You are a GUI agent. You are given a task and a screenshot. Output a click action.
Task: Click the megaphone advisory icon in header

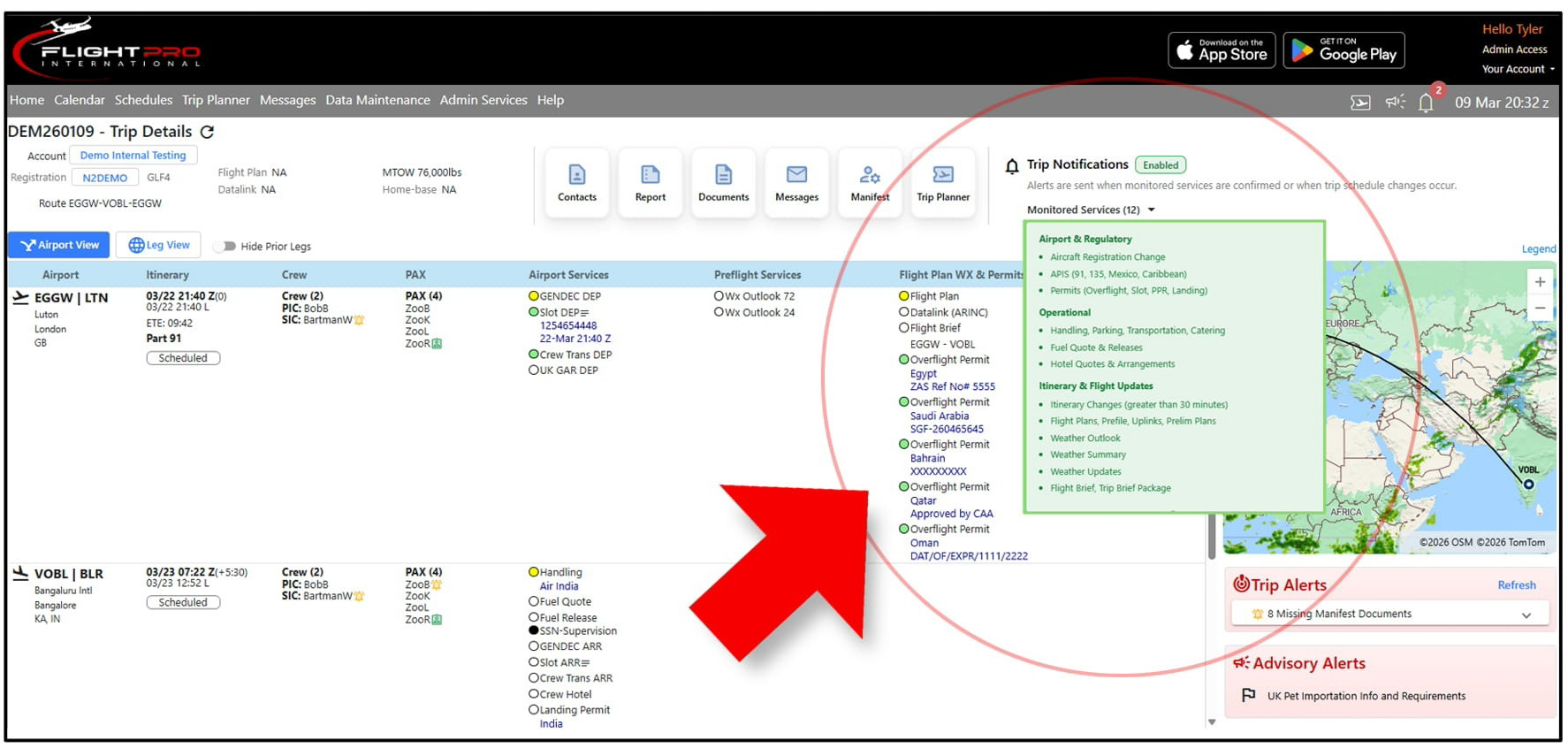pyautogui.click(x=1395, y=103)
